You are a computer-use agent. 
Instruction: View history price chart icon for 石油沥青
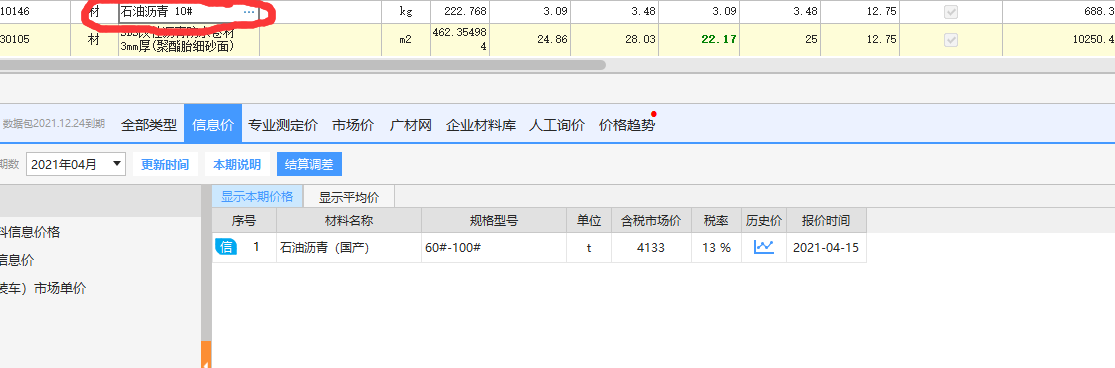764,247
